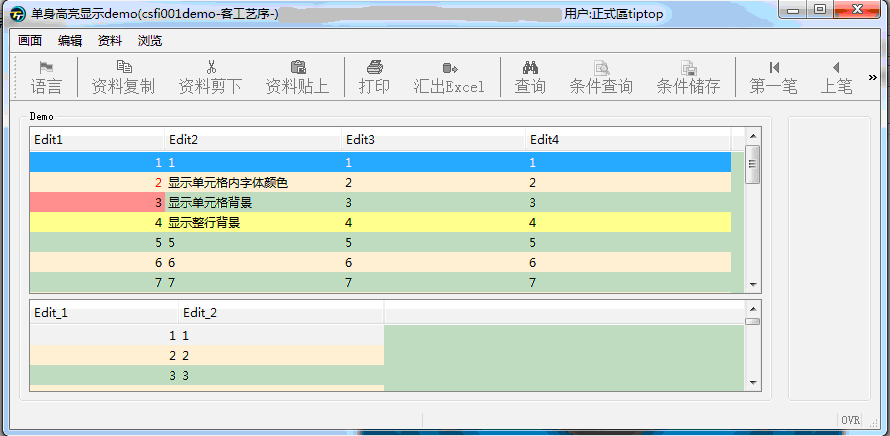This screenshot has height=436, width=890.
Task: Click OVR indicator in status bar
Action: coord(851,420)
